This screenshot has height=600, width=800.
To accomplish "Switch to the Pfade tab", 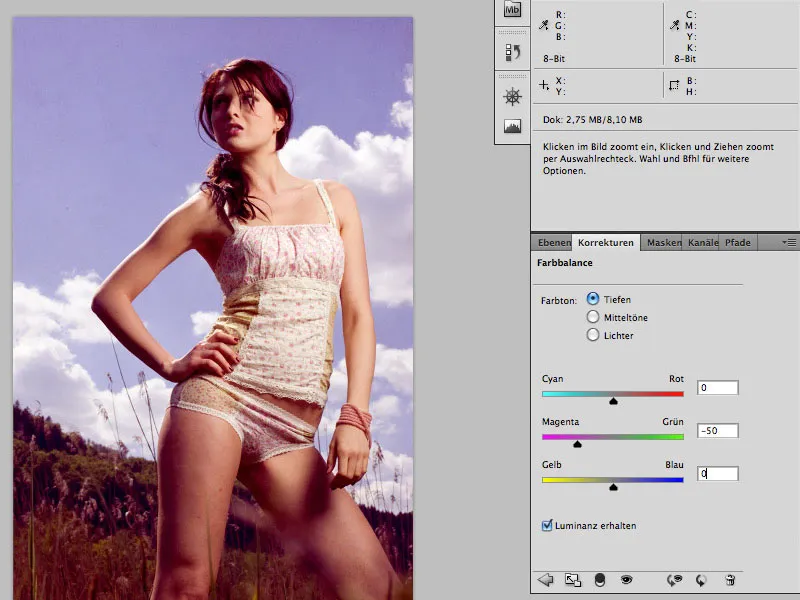I will [738, 243].
